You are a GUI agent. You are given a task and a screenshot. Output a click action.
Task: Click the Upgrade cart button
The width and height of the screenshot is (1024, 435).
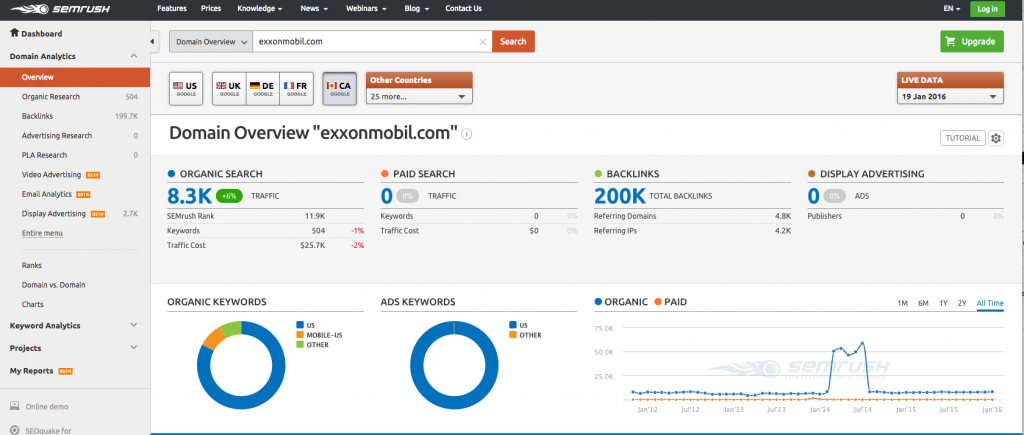click(x=972, y=42)
